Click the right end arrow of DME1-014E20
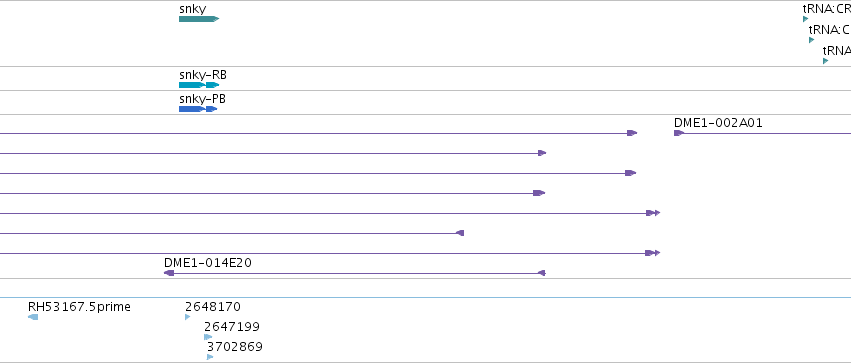851x363 pixels. [541, 273]
